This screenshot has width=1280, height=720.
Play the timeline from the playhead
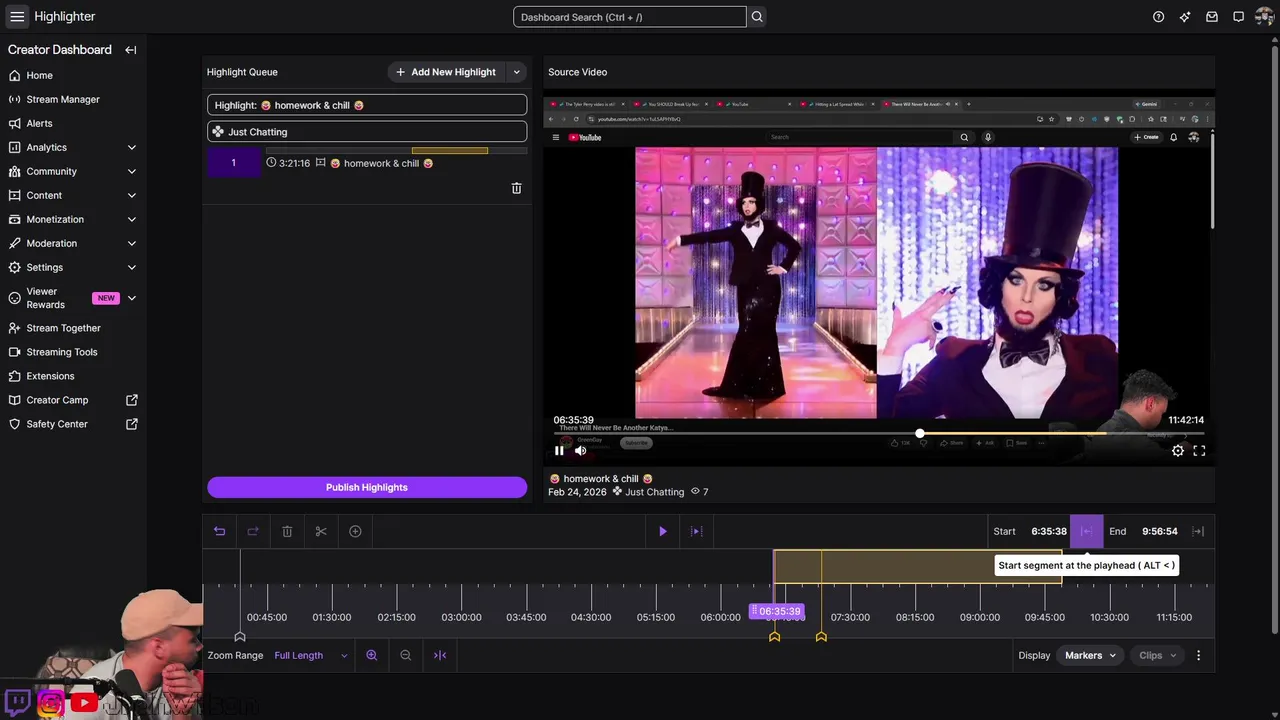662,531
